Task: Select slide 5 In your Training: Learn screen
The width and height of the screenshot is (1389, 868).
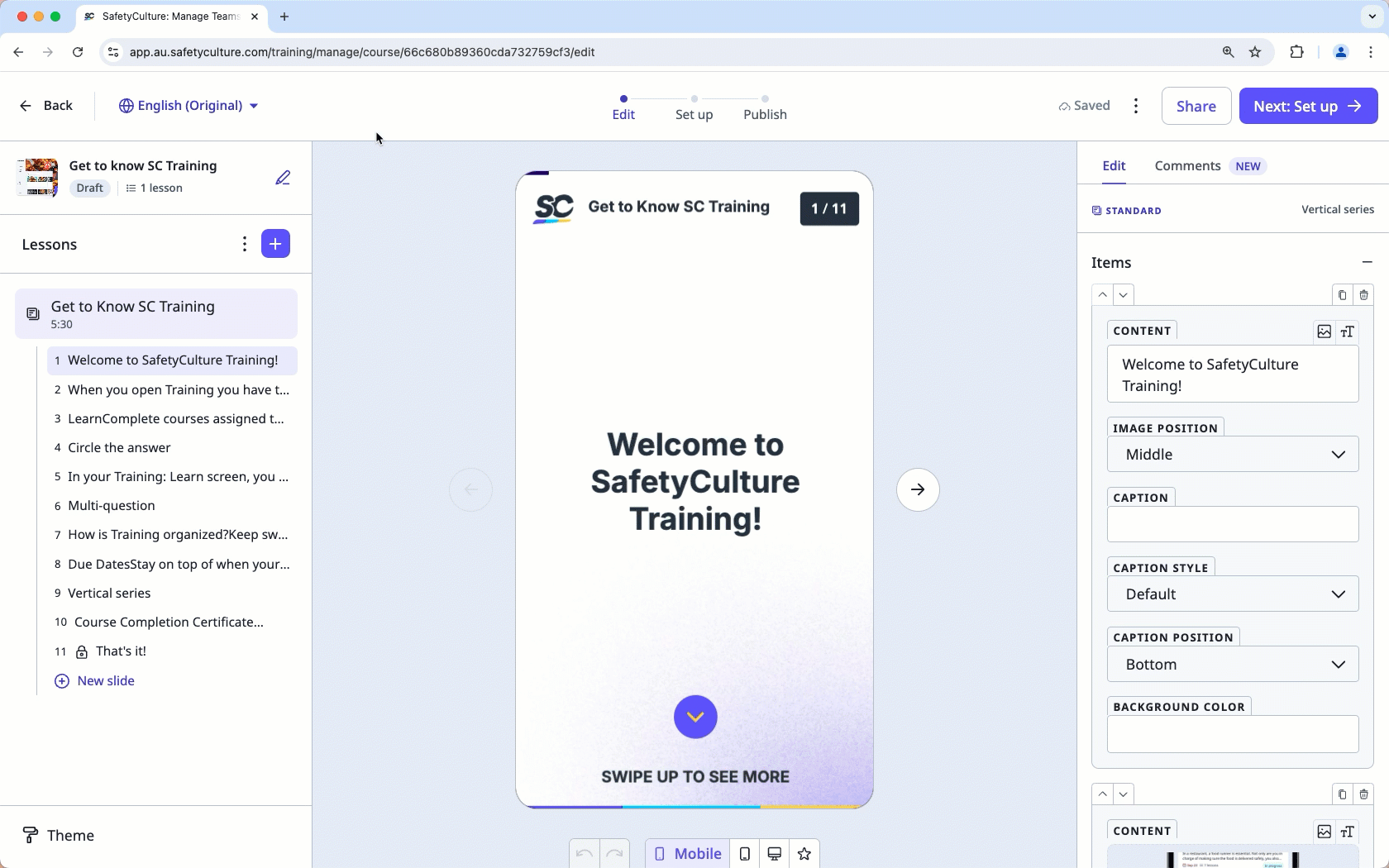Action: click(172, 476)
